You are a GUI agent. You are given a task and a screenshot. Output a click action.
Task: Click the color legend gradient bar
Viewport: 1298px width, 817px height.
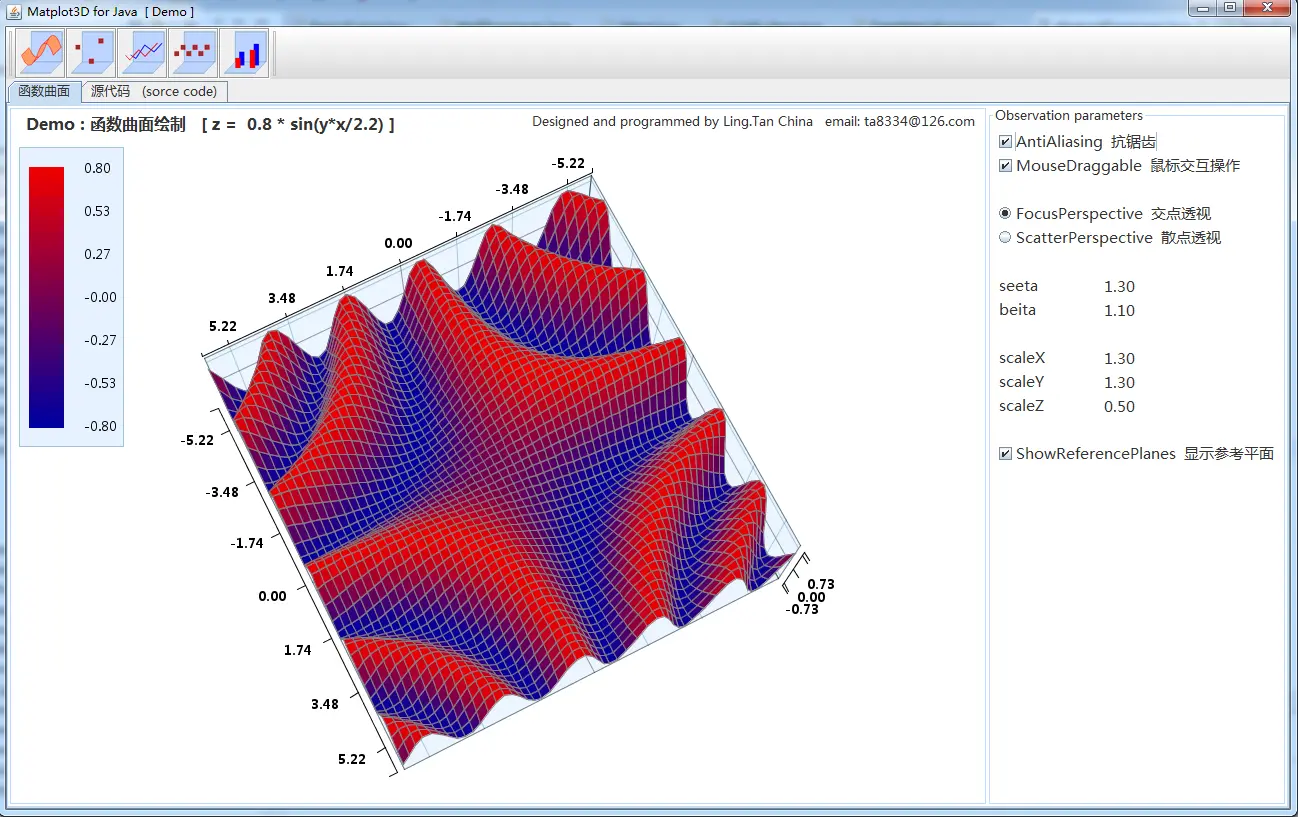46,297
